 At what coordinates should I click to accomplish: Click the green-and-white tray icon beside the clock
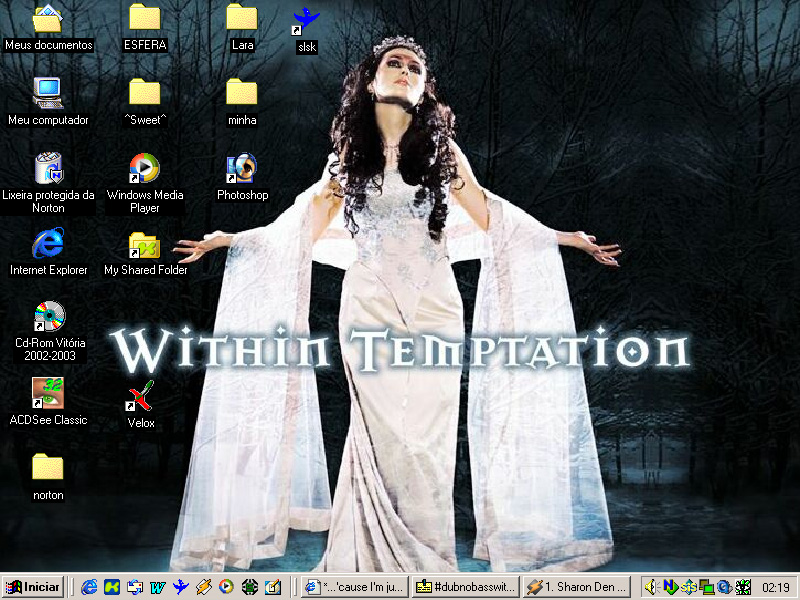(x=743, y=588)
